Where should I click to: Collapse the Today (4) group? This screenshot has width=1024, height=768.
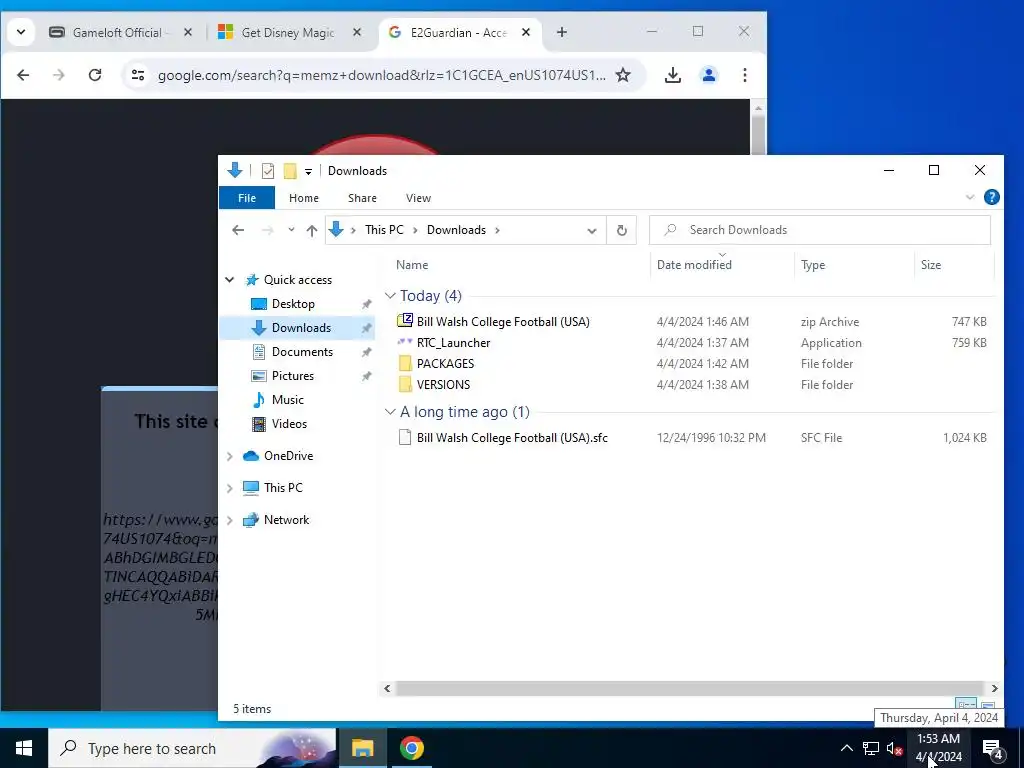pyautogui.click(x=390, y=296)
